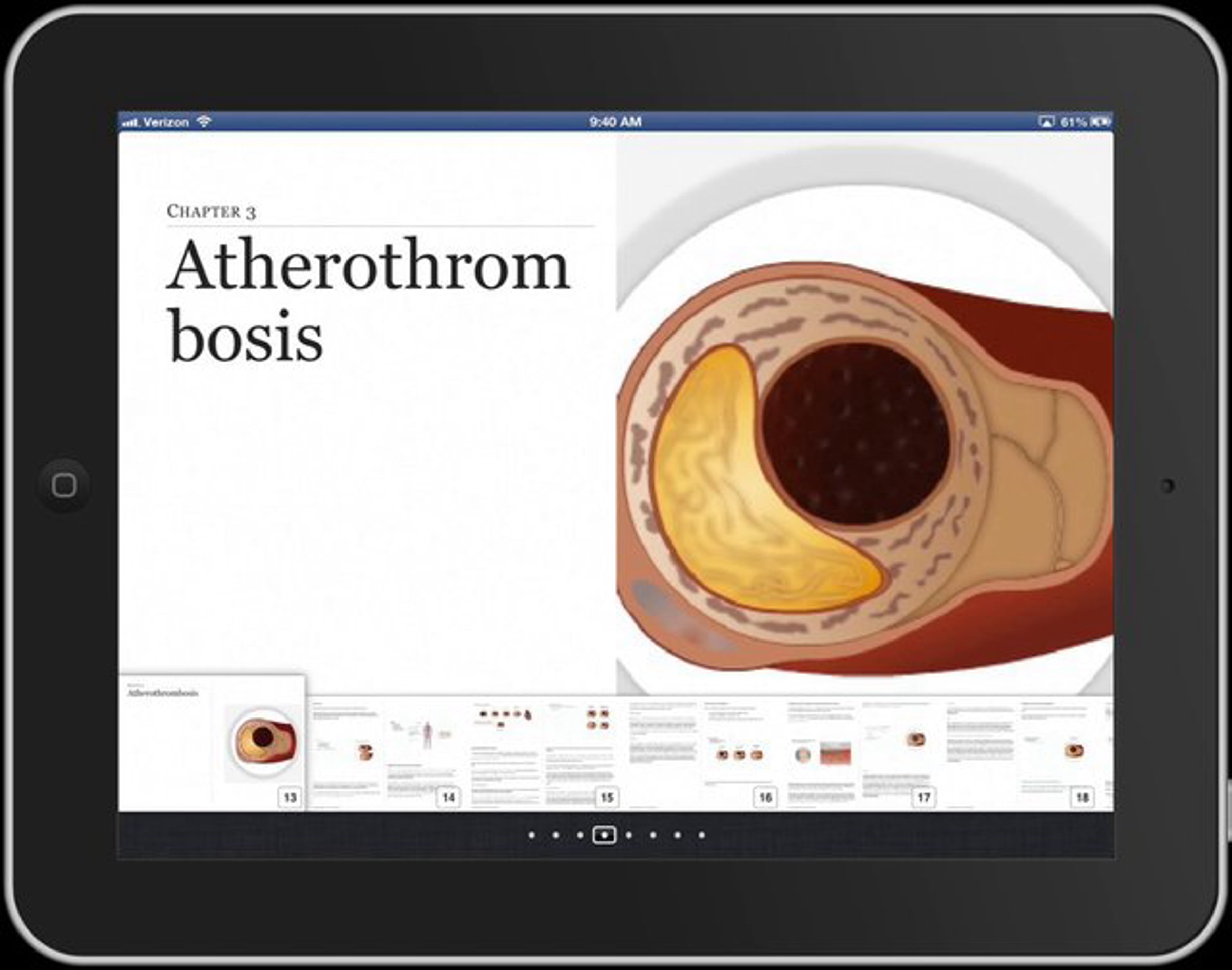
Task: Jump to the last chapter dot
Action: click(x=702, y=836)
